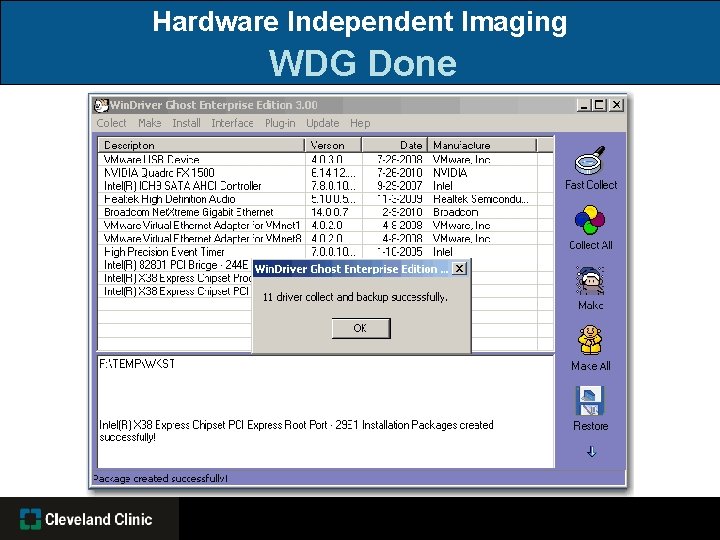
Task: Open the Install menu
Action: pos(186,123)
